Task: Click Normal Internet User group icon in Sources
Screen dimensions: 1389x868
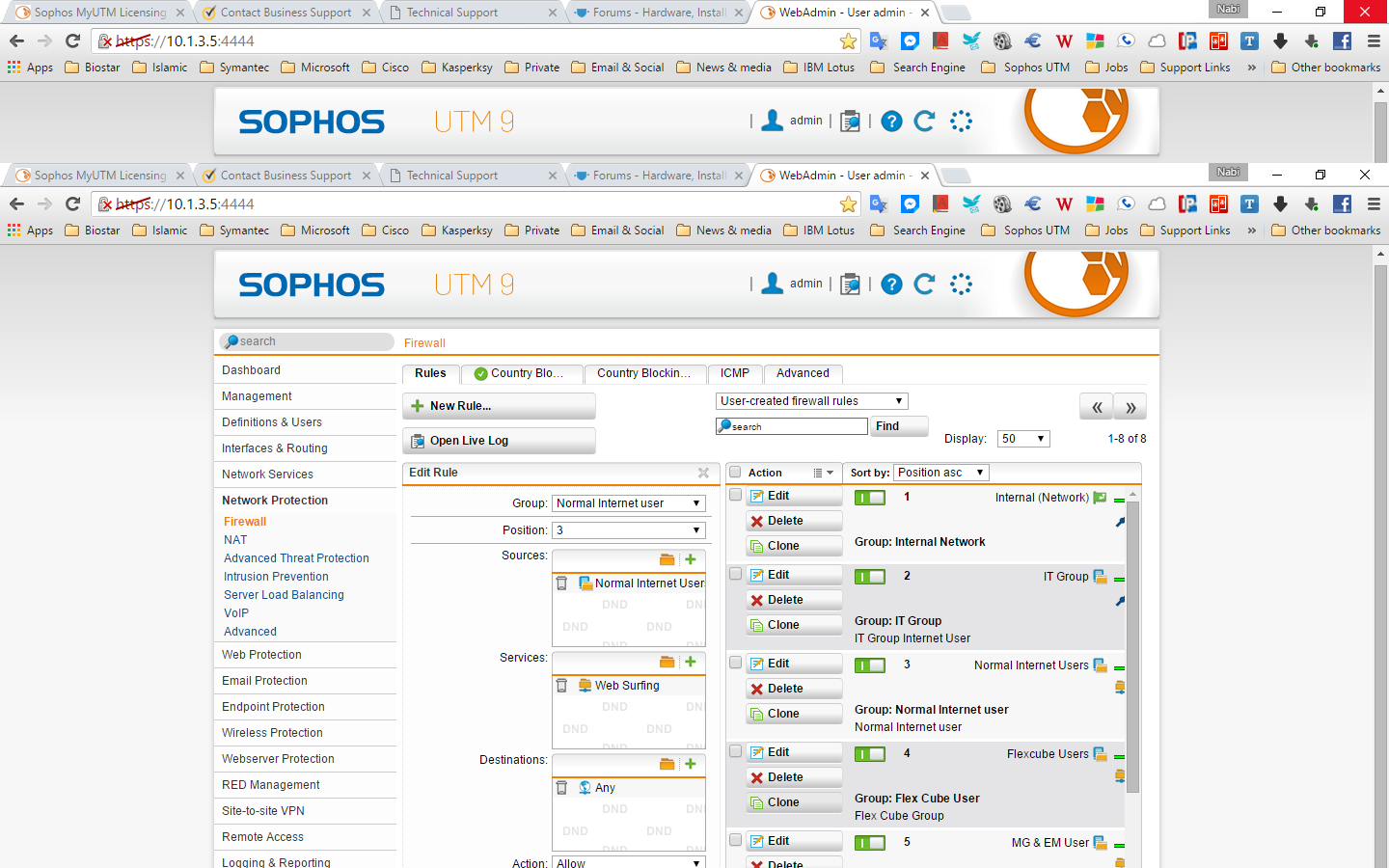Action: (x=586, y=583)
